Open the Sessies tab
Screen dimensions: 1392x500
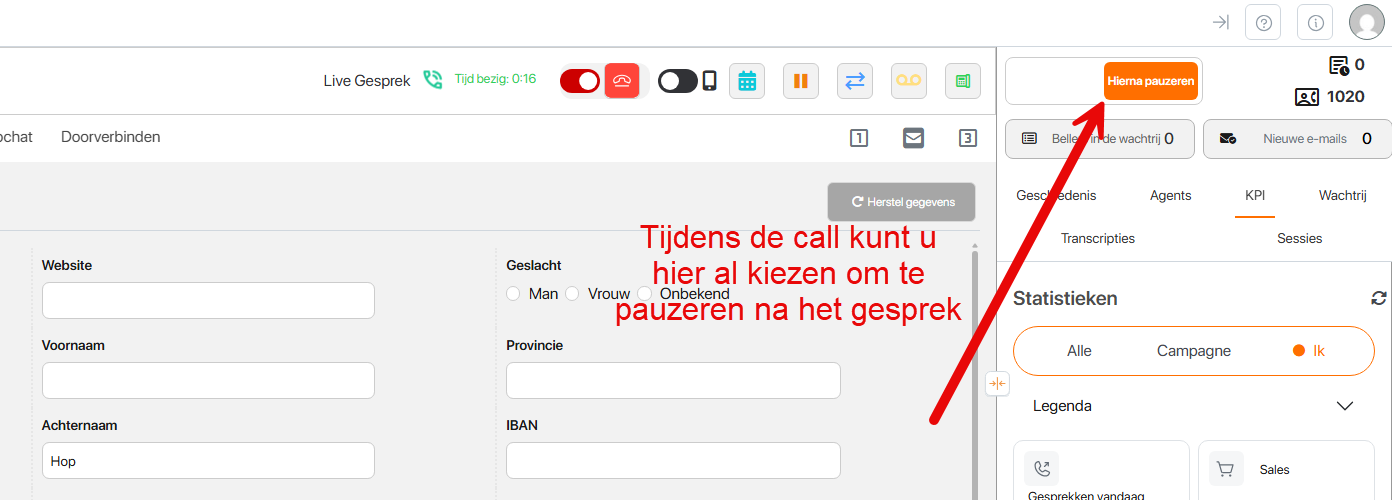tap(1299, 238)
